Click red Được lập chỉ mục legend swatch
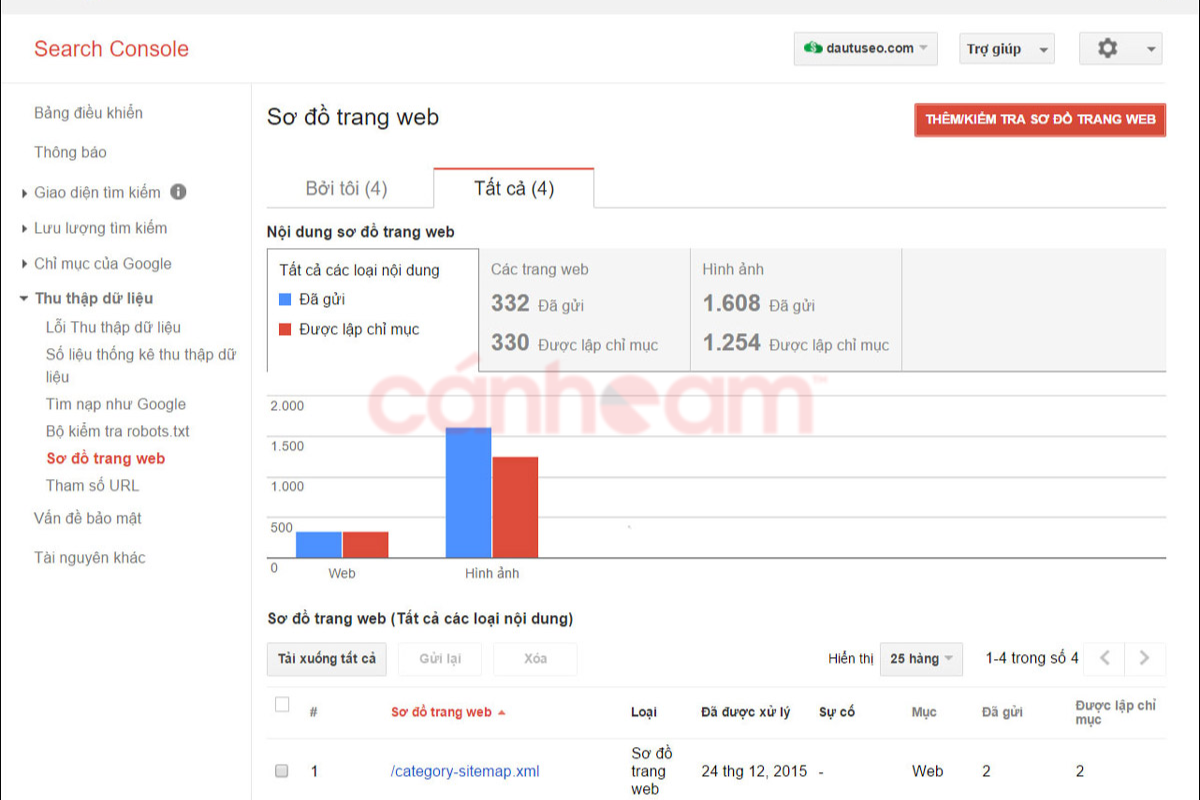 [x=285, y=329]
